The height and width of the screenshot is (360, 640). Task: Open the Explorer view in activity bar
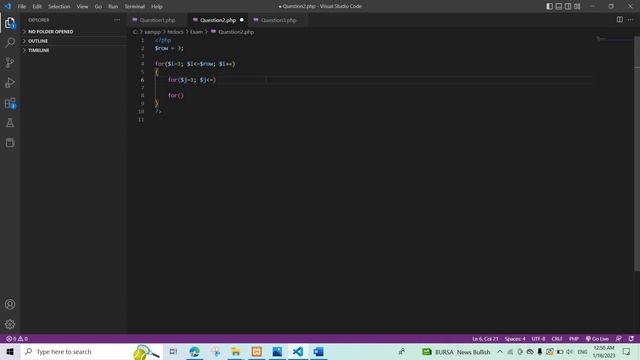(x=10, y=23)
